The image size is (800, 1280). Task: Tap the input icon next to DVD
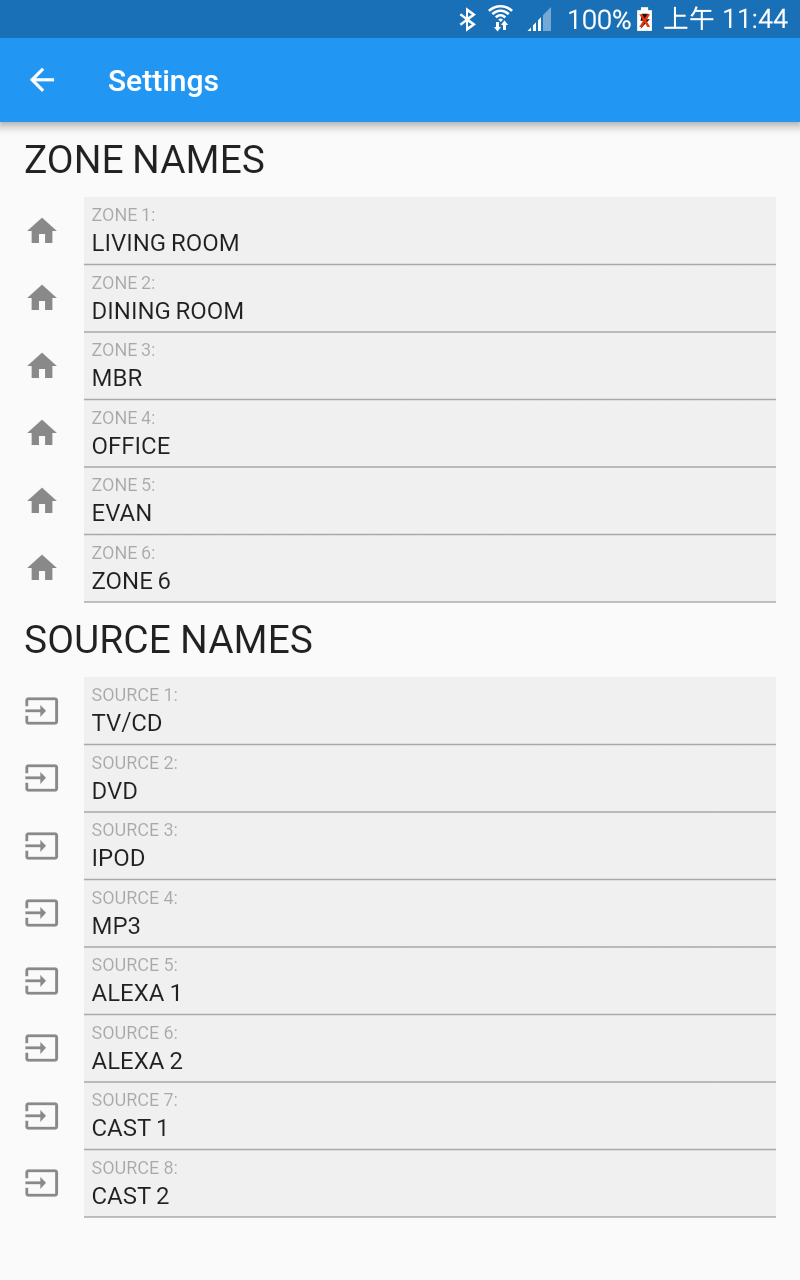42,778
